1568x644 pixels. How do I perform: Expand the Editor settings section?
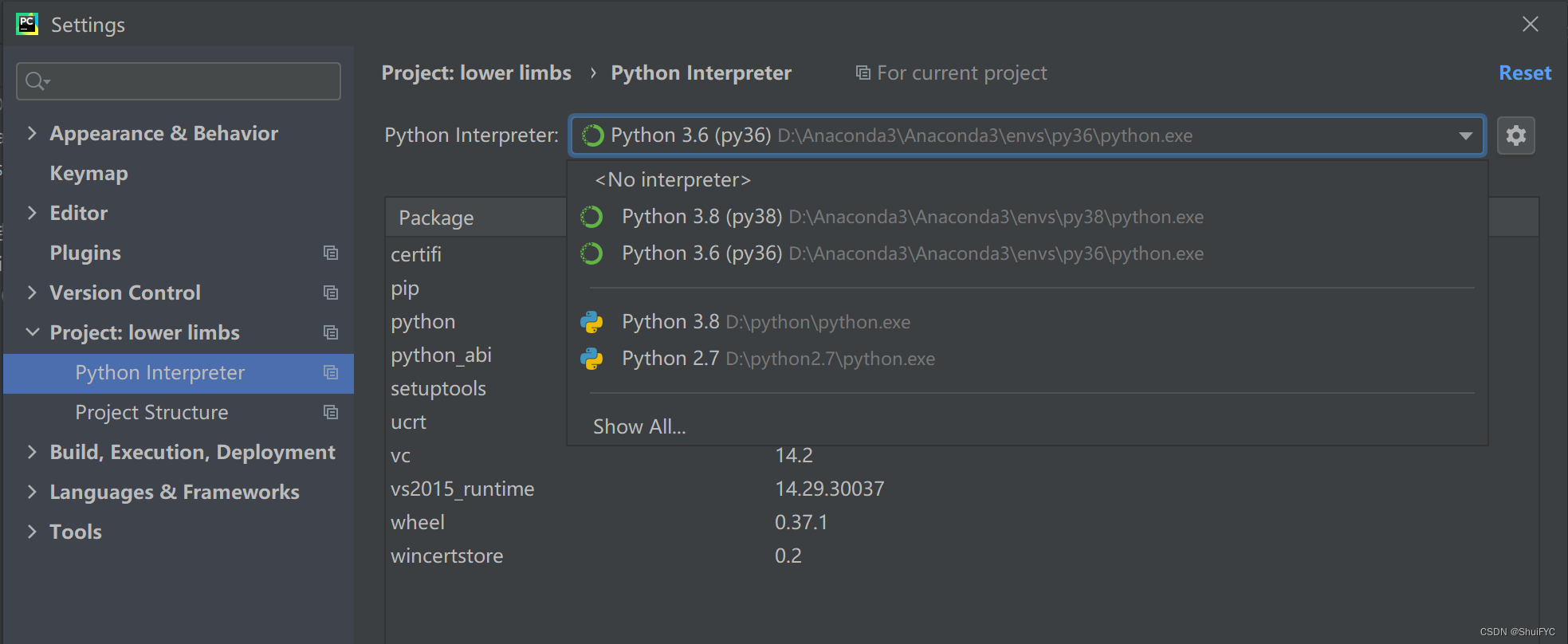32,213
